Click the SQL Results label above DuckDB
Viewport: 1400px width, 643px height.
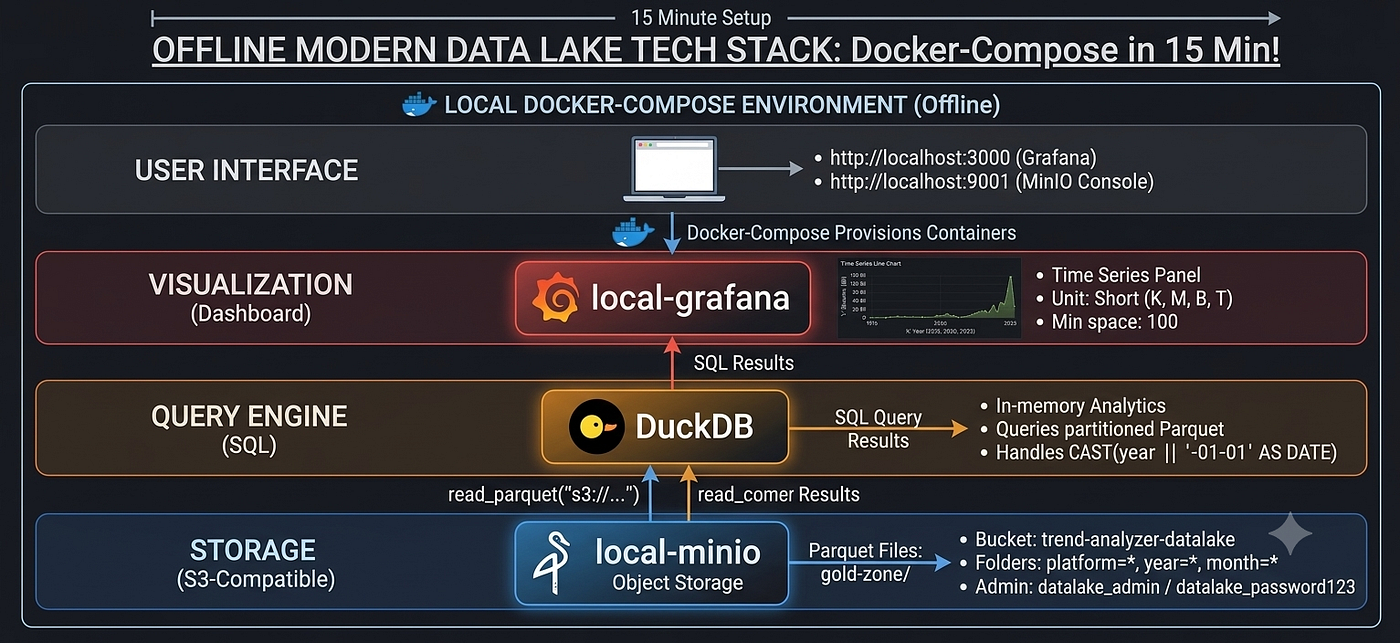coord(743,363)
